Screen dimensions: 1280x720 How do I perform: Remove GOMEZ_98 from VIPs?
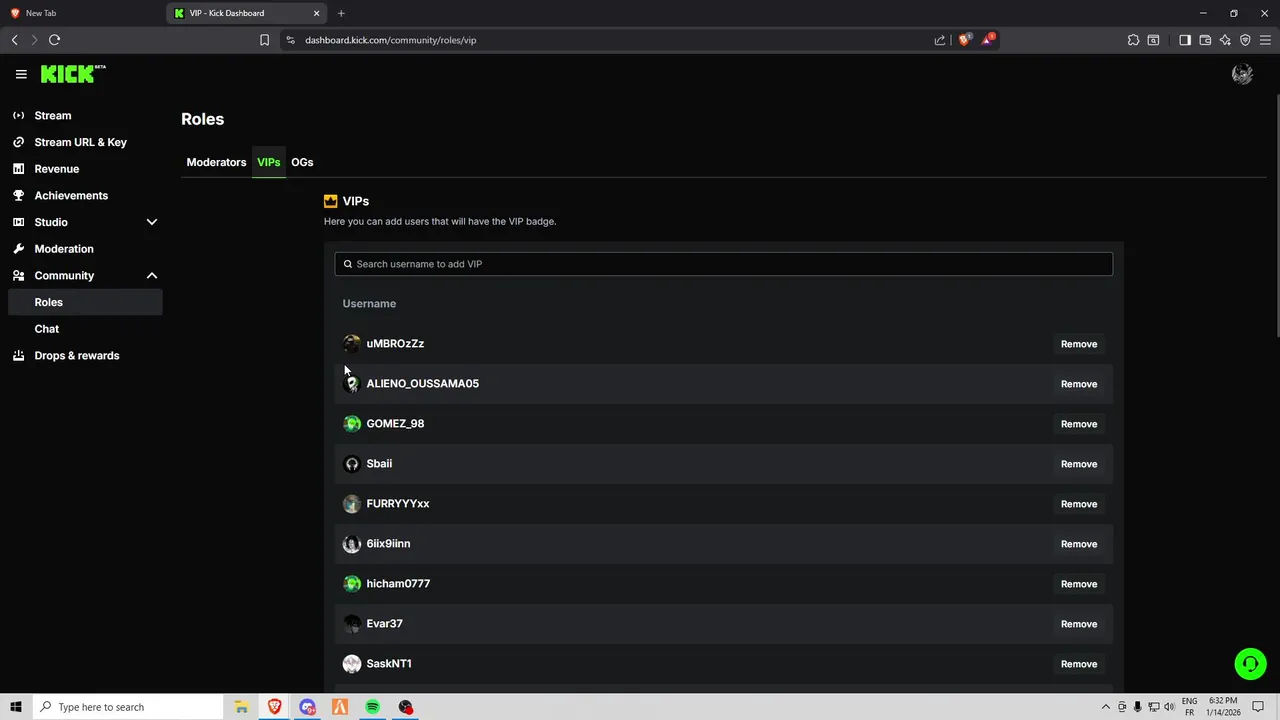pyautogui.click(x=1078, y=424)
